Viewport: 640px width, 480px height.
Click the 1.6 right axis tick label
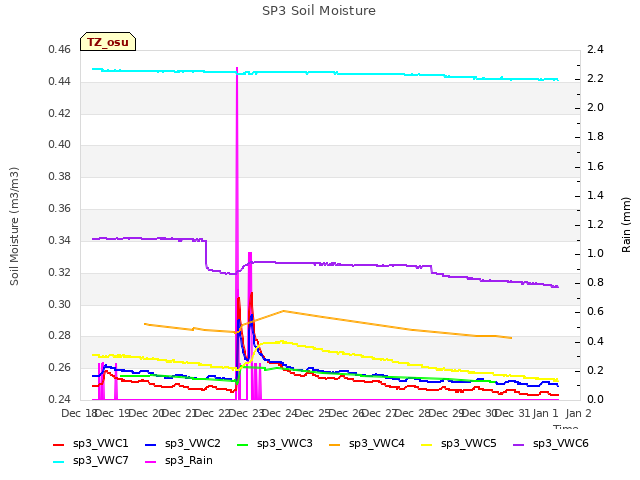595,166
